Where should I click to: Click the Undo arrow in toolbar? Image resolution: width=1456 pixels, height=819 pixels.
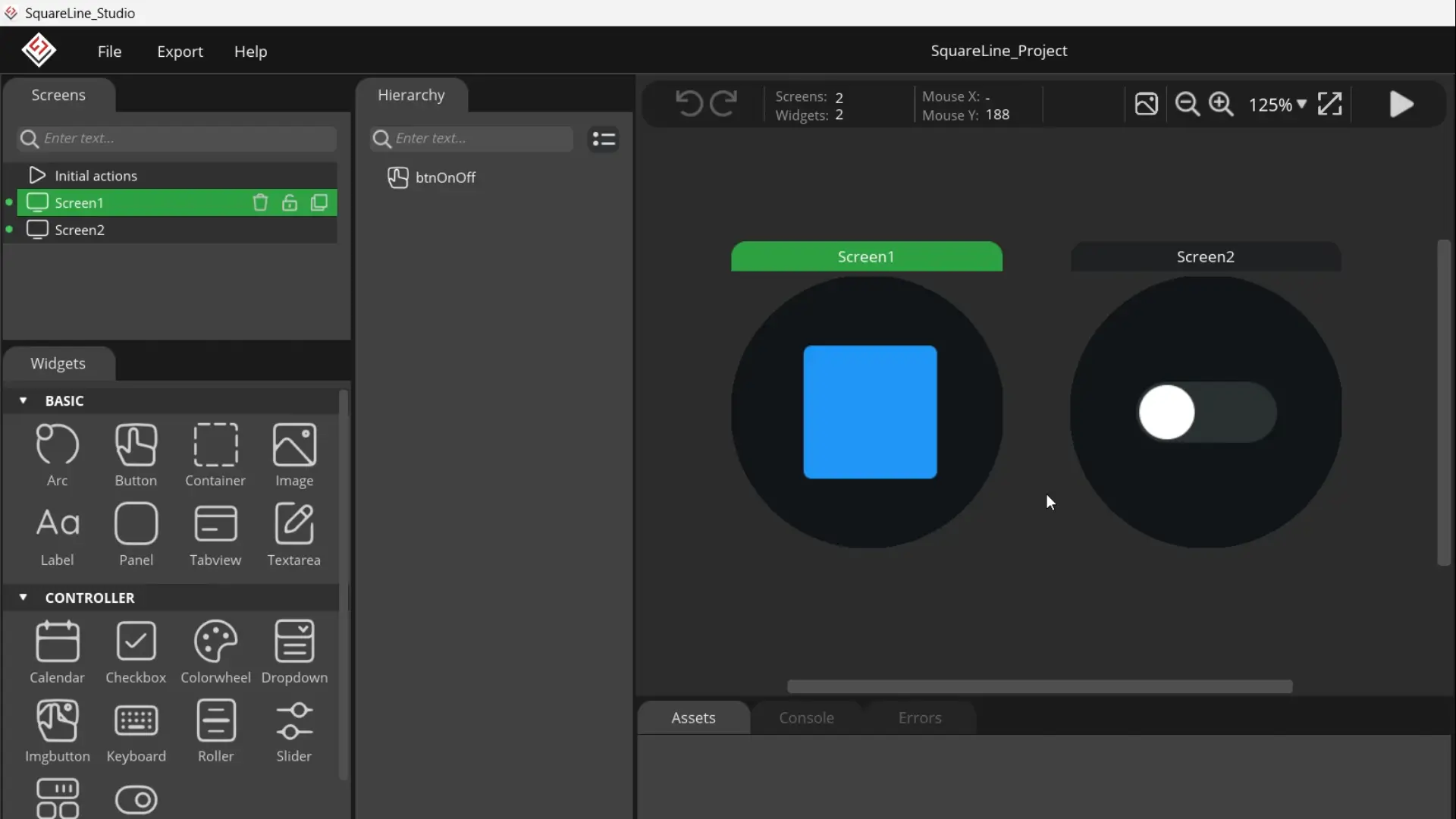(689, 103)
